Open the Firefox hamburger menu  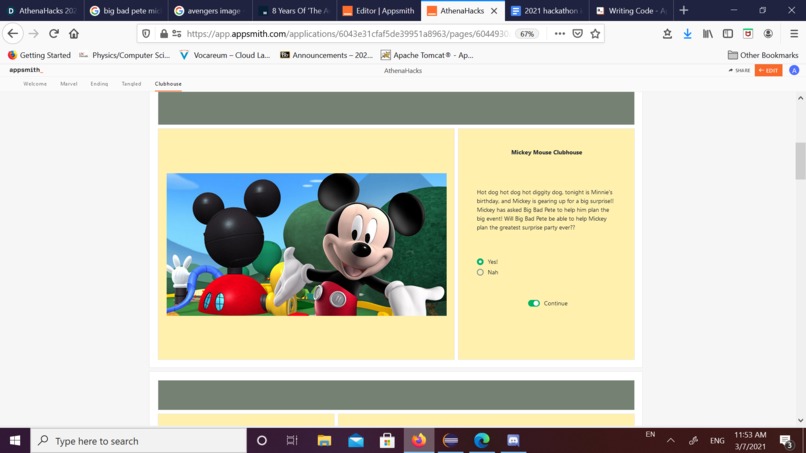(x=794, y=34)
